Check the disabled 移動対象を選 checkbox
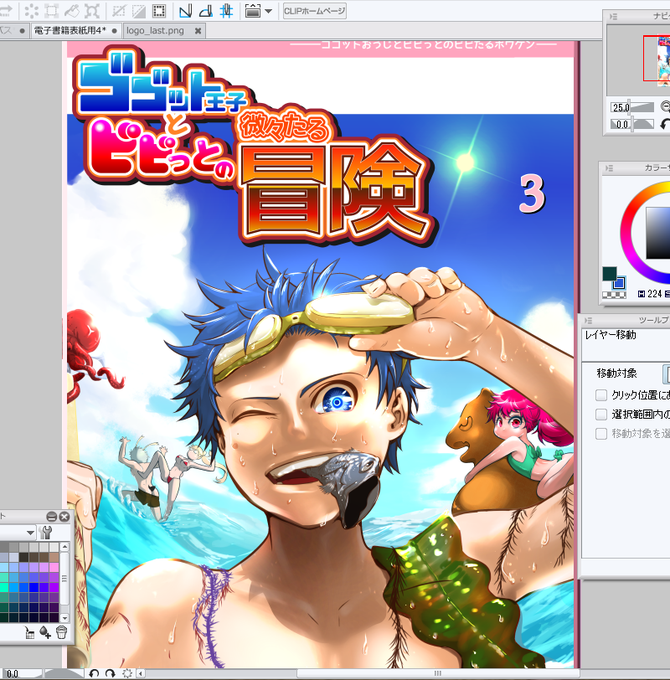 [x=601, y=434]
